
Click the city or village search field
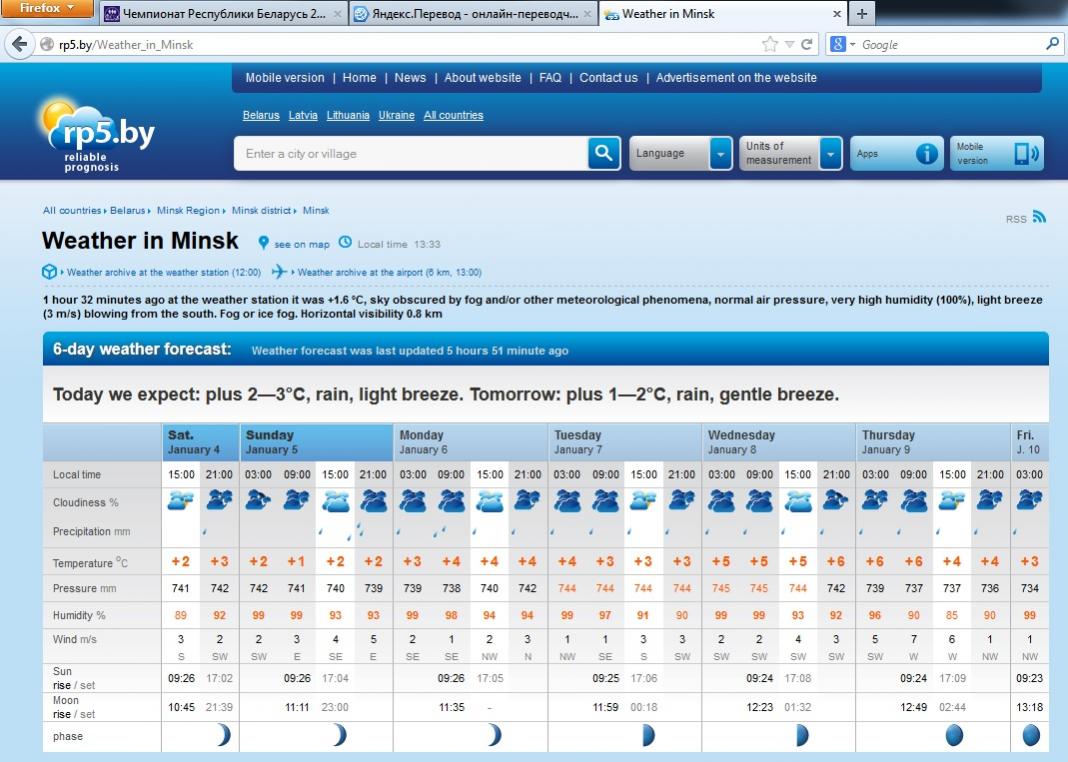coord(410,154)
